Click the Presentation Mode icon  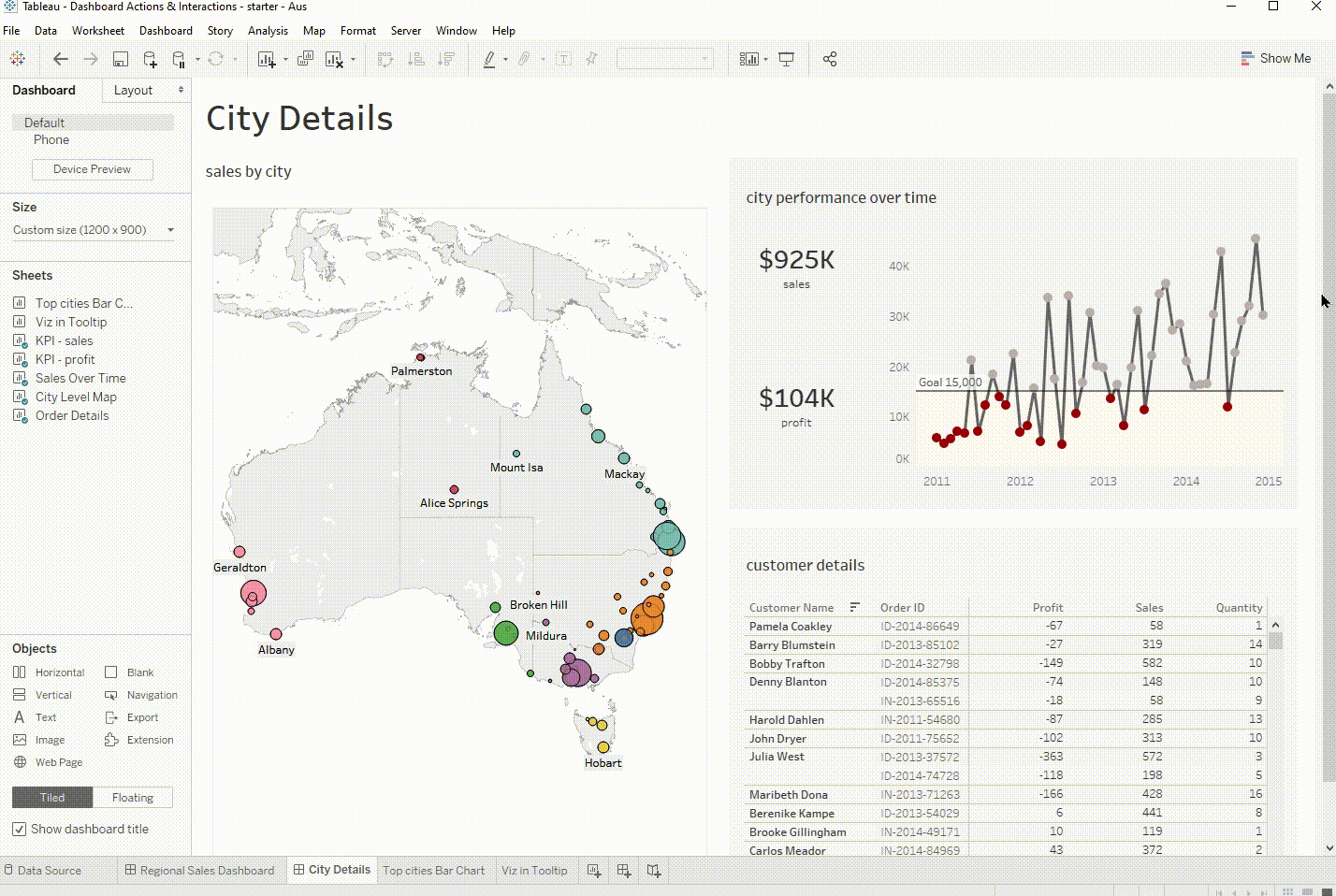[787, 59]
